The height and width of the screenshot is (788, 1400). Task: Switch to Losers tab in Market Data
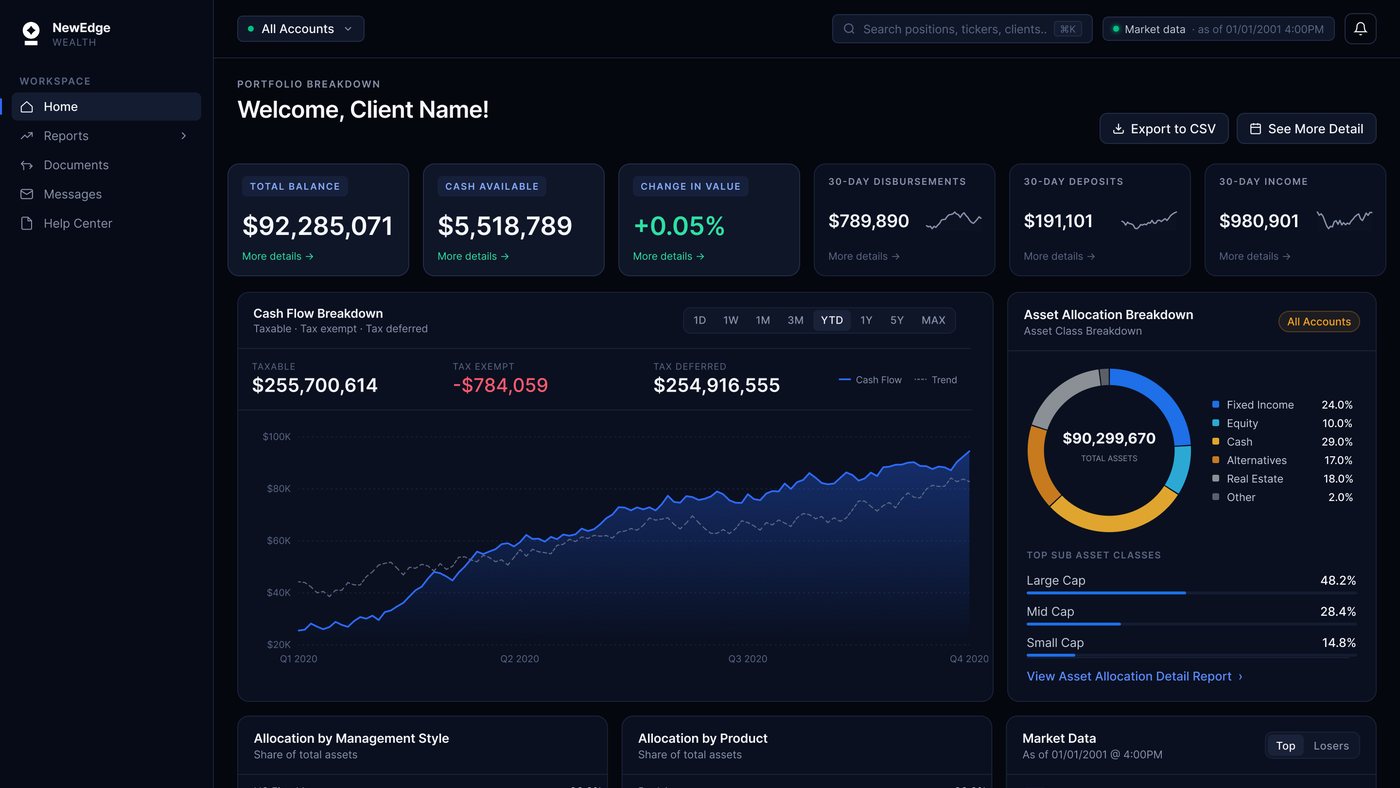[1331, 745]
